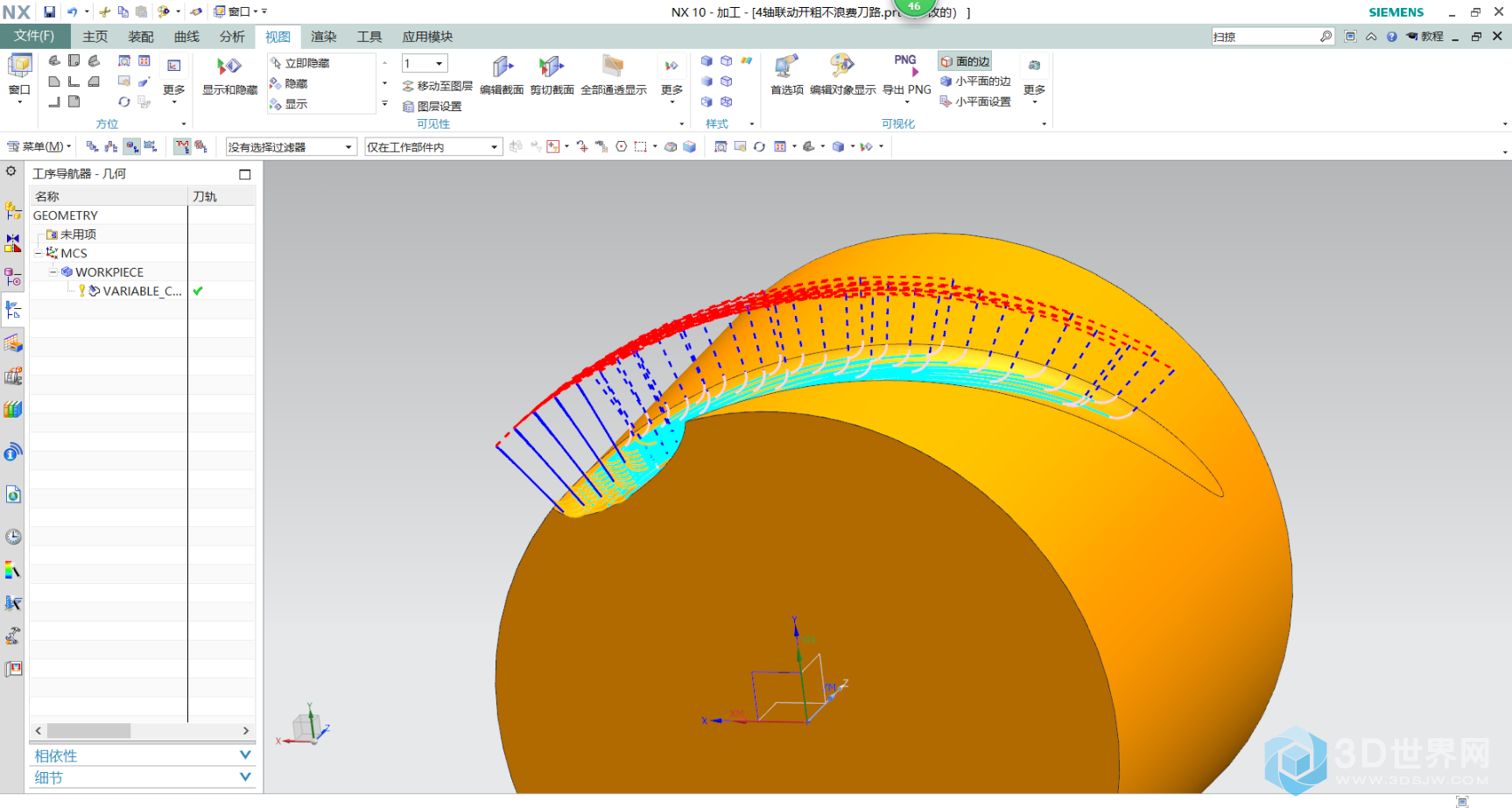Click the 隐藏 command

click(x=290, y=83)
